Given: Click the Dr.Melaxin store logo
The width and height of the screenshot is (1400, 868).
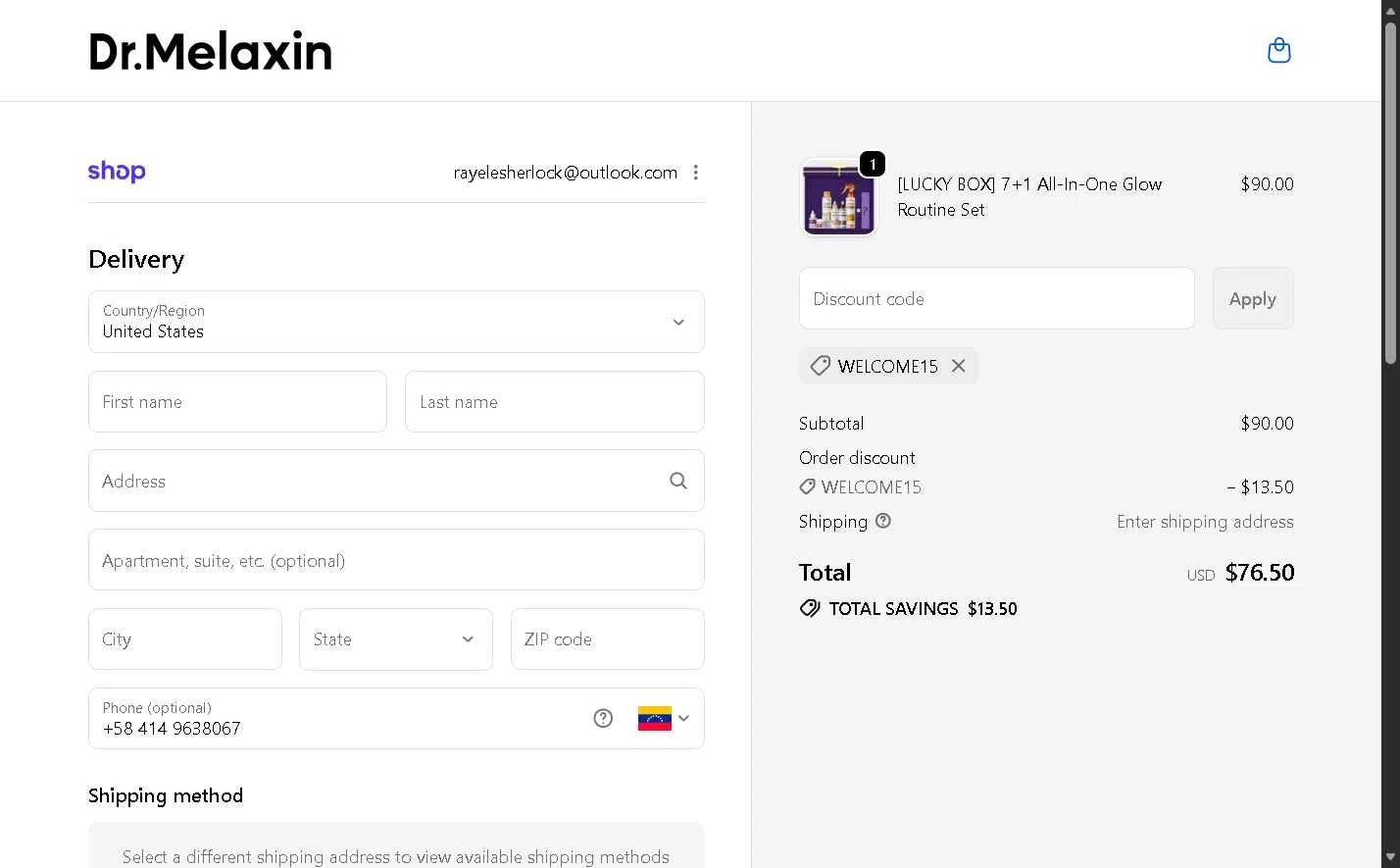Looking at the screenshot, I should coord(210,51).
